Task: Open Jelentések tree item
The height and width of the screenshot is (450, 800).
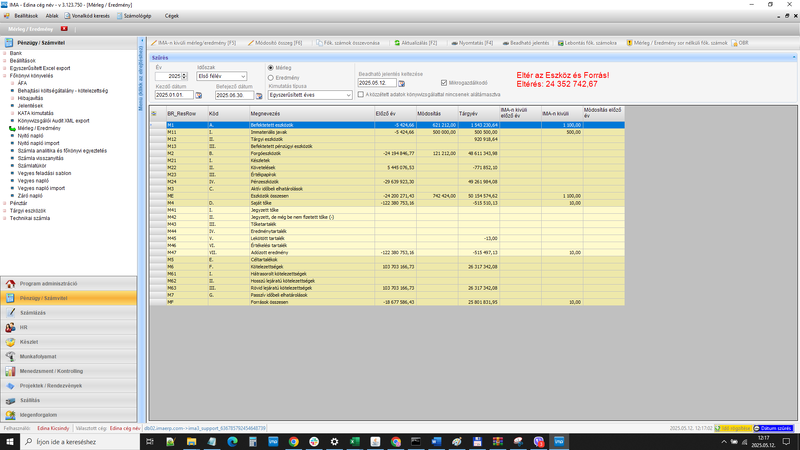Action: (x=30, y=106)
